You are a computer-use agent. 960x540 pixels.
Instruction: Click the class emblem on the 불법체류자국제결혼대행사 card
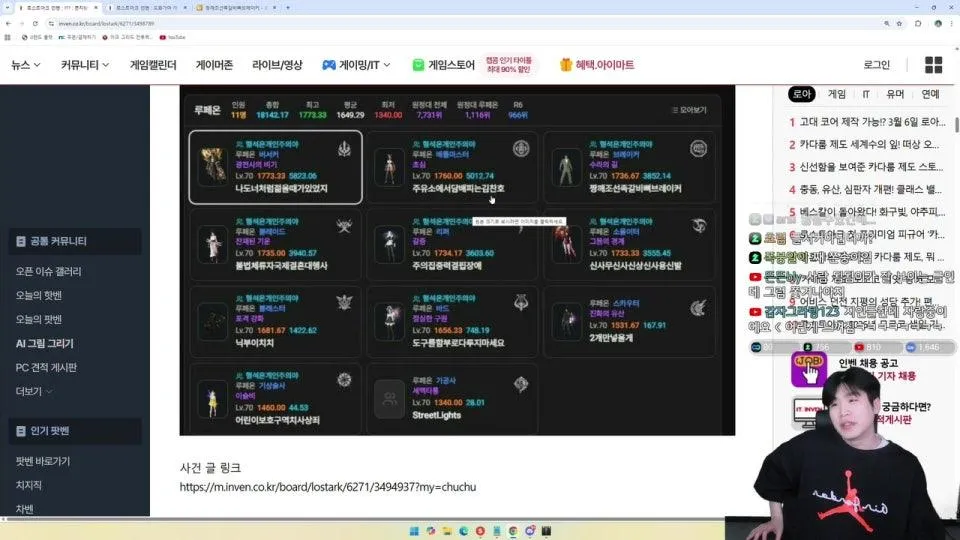[x=344, y=226]
